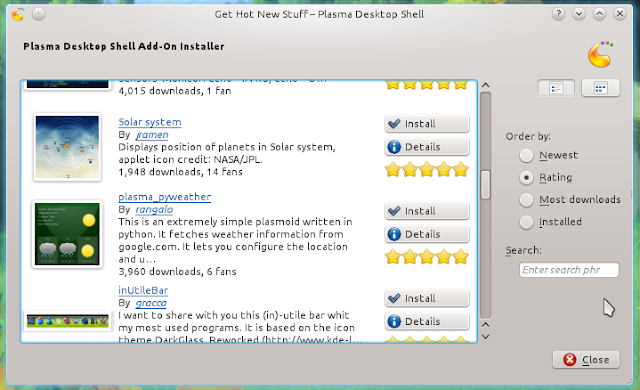The height and width of the screenshot is (390, 640).
Task: Minimize the window via title bar
Action: (x=579, y=14)
